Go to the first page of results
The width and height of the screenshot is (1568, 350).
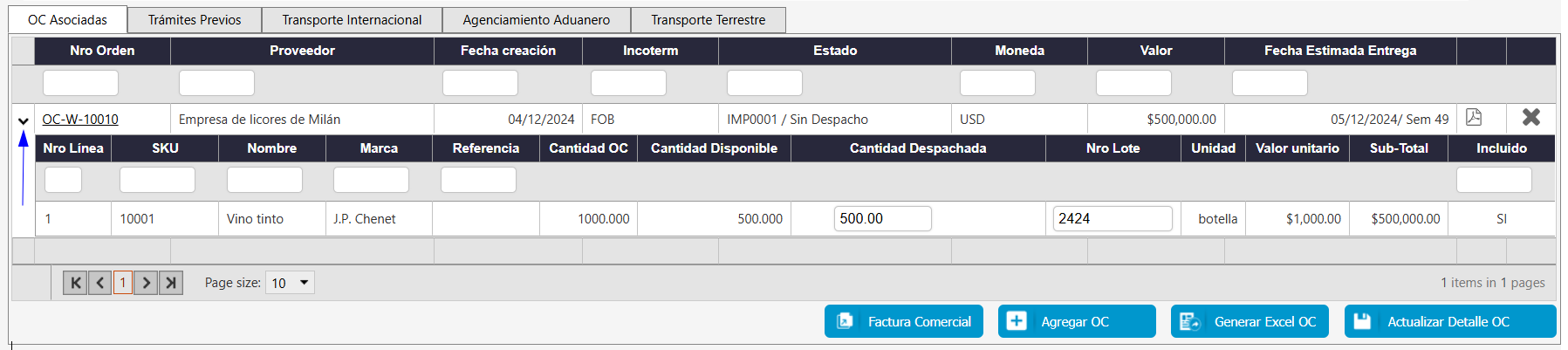pos(75,283)
